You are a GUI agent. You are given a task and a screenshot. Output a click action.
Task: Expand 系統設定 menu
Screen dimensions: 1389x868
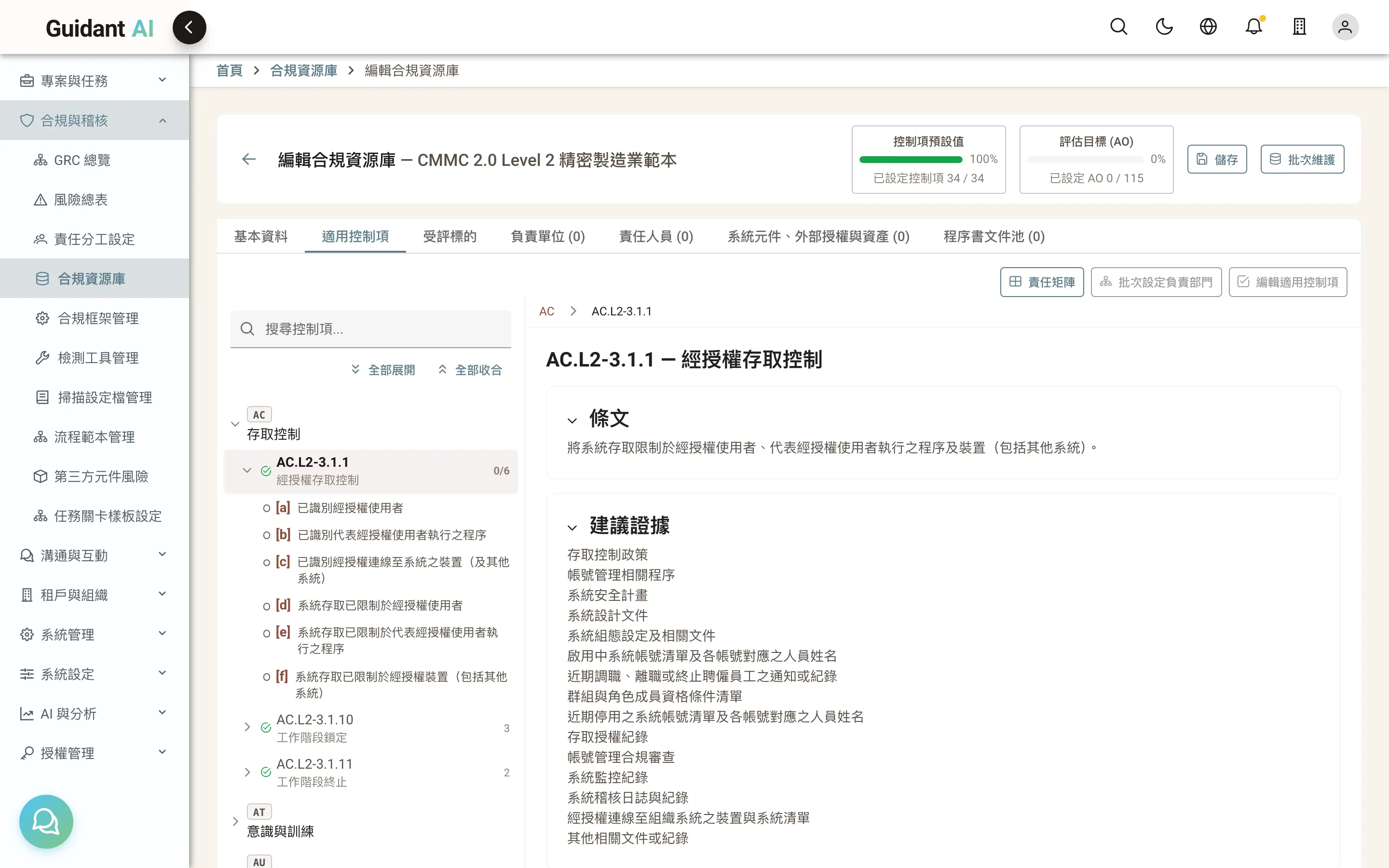click(x=94, y=674)
